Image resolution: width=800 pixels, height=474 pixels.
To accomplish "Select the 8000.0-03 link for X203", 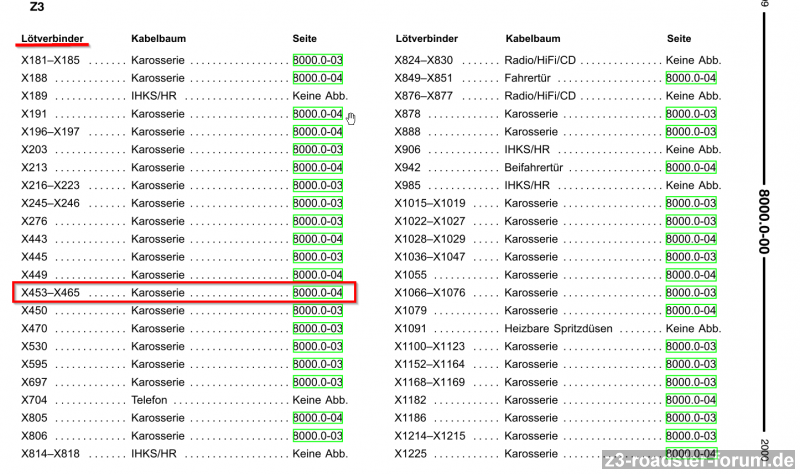I will pyautogui.click(x=318, y=150).
